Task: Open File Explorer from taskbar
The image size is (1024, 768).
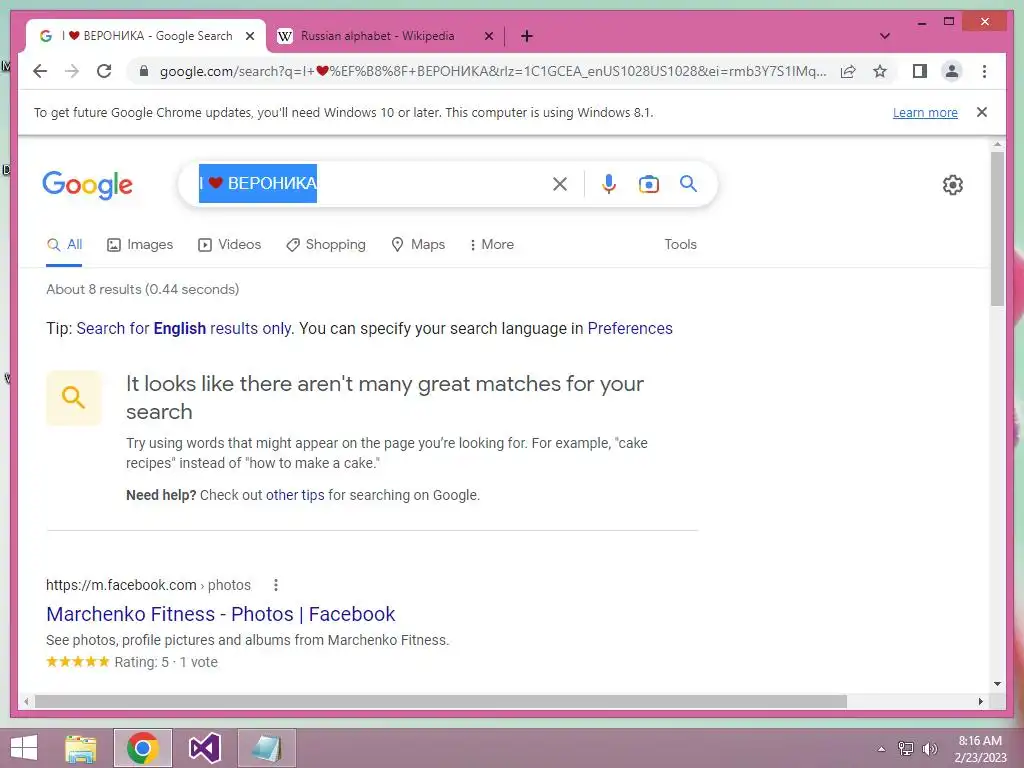Action: pyautogui.click(x=81, y=748)
